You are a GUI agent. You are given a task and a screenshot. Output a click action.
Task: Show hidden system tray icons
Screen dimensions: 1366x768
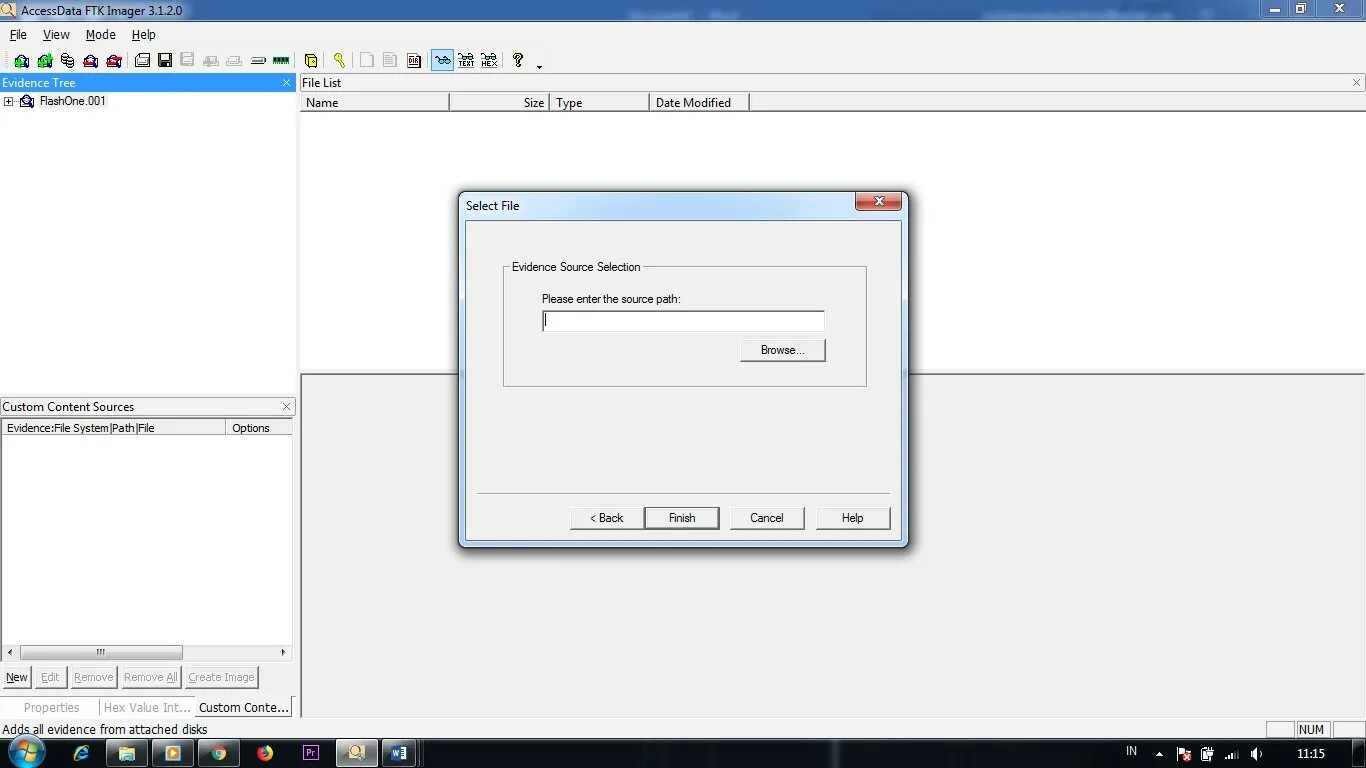click(x=1159, y=754)
